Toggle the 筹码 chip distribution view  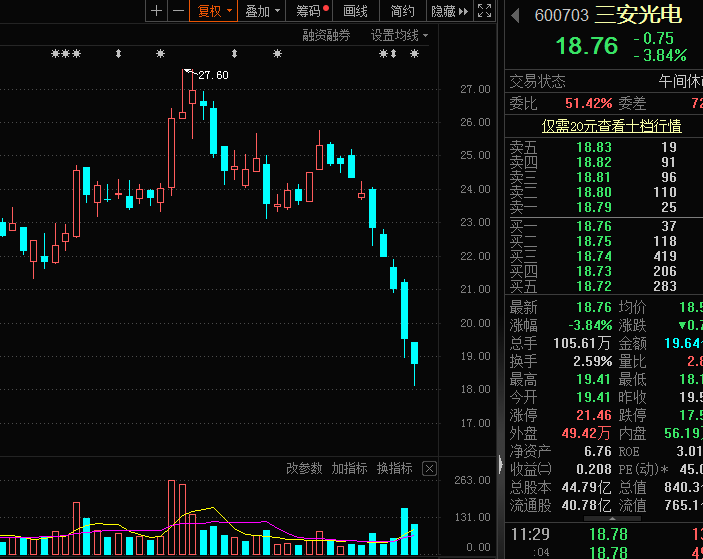(x=311, y=11)
